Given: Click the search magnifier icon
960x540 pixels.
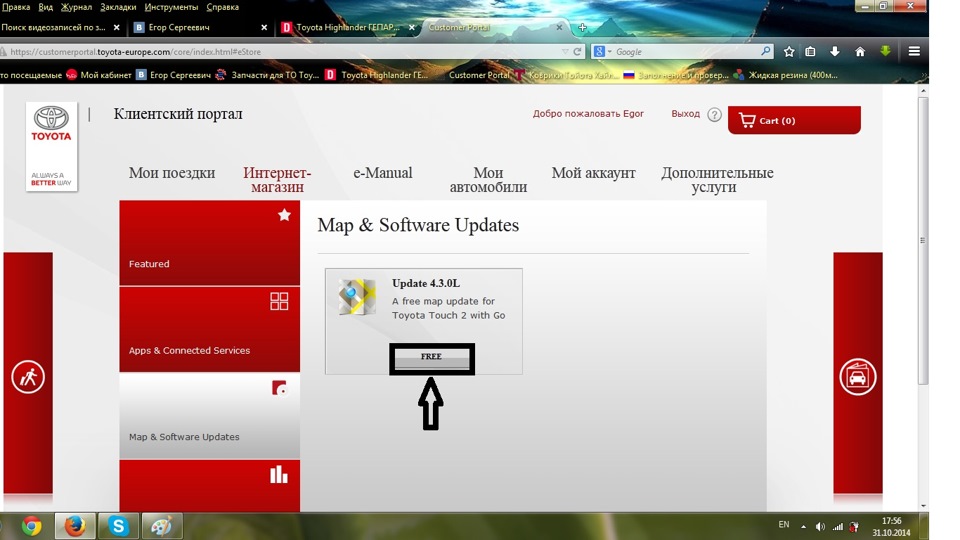Looking at the screenshot, I should point(765,51).
